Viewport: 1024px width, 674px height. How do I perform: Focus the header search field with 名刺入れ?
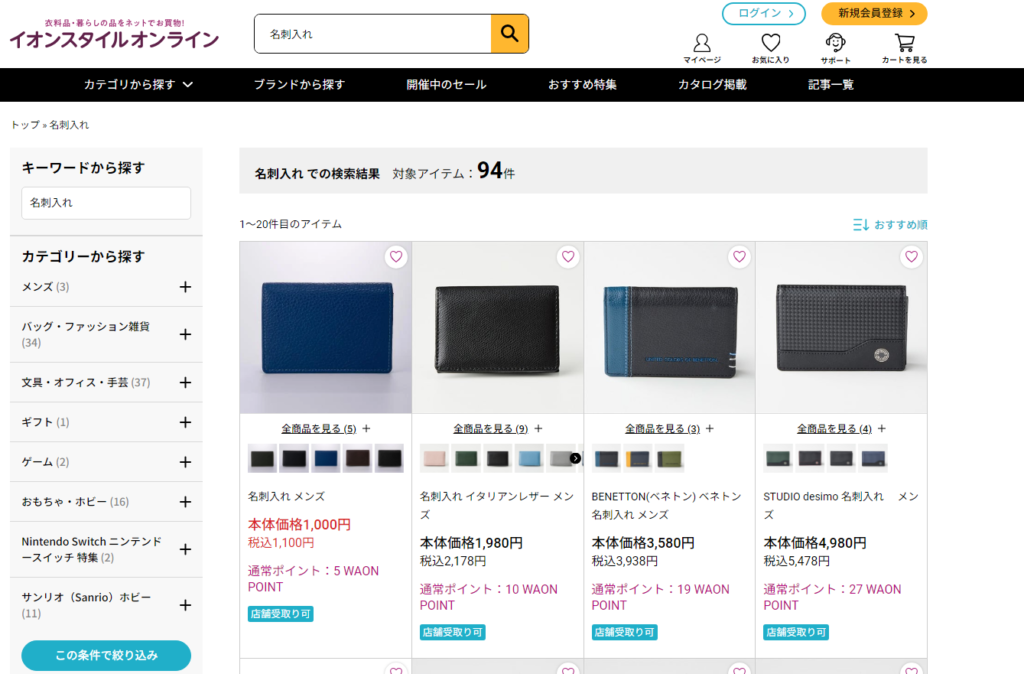[x=373, y=33]
